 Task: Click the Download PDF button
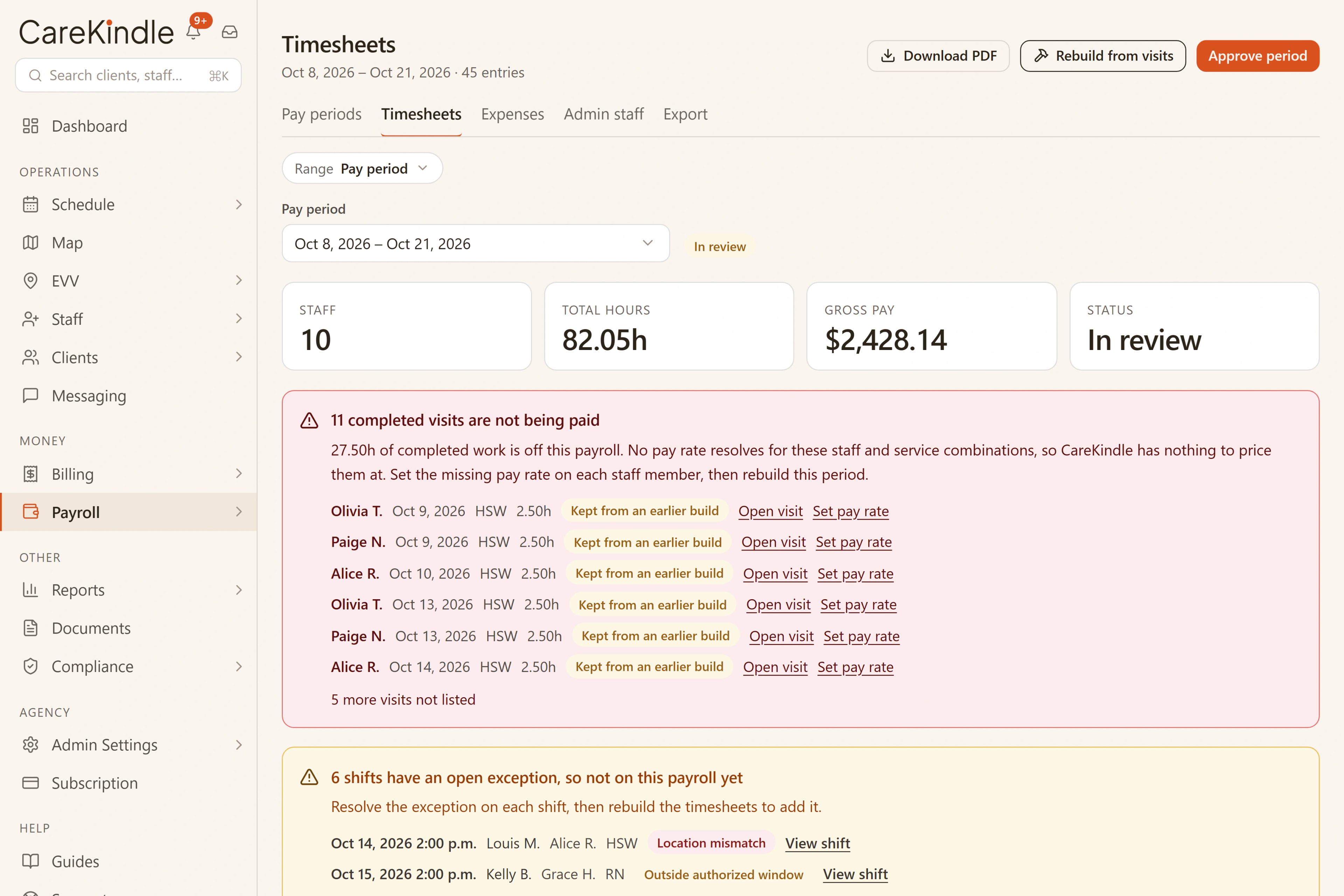click(938, 56)
